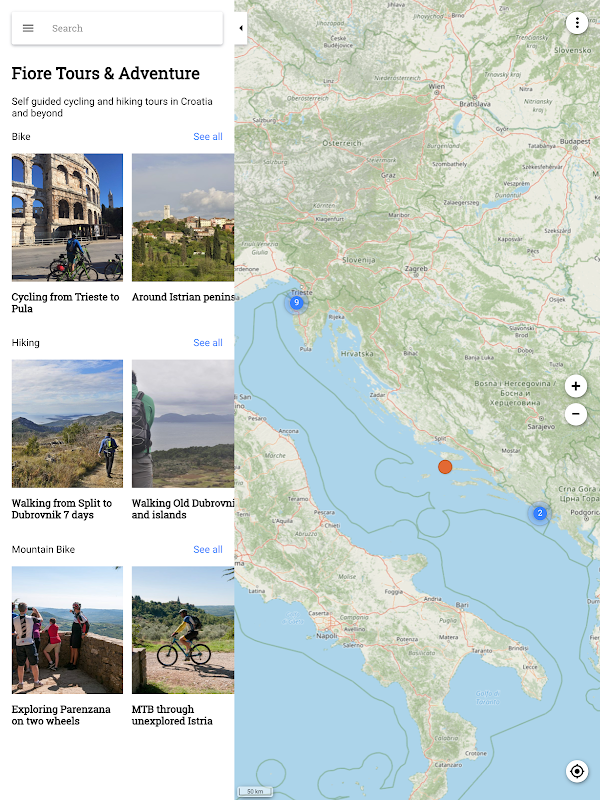Collapse the side panel with arrow
This screenshot has width=600, height=800.
tap(241, 28)
